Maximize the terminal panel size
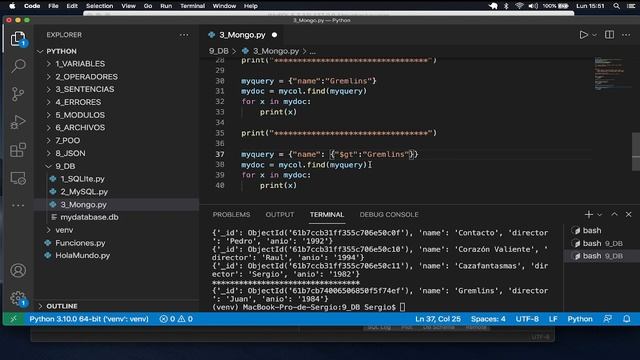The width and height of the screenshot is (640, 360). coord(614,214)
